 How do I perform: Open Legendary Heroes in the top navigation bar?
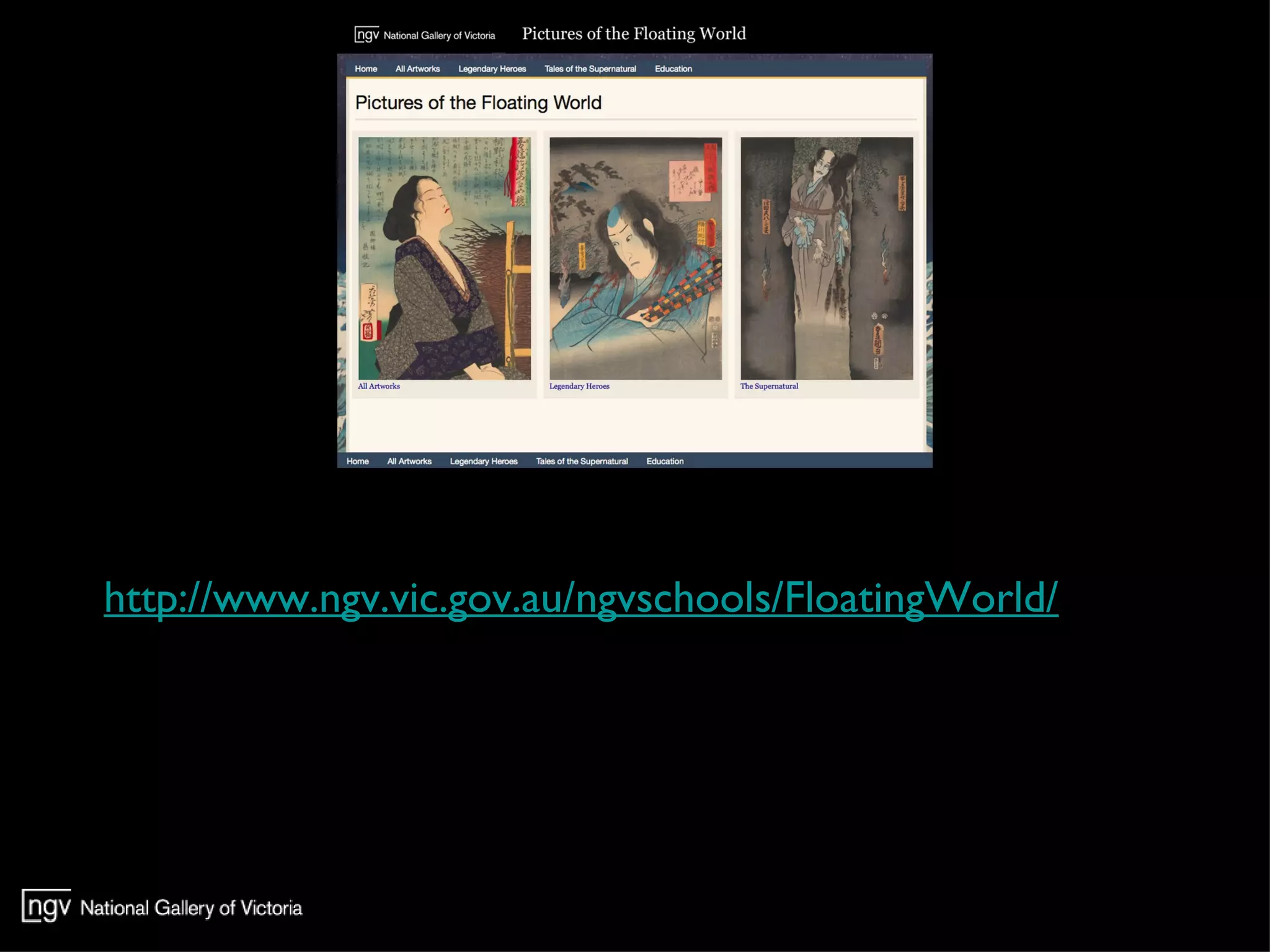(x=492, y=69)
